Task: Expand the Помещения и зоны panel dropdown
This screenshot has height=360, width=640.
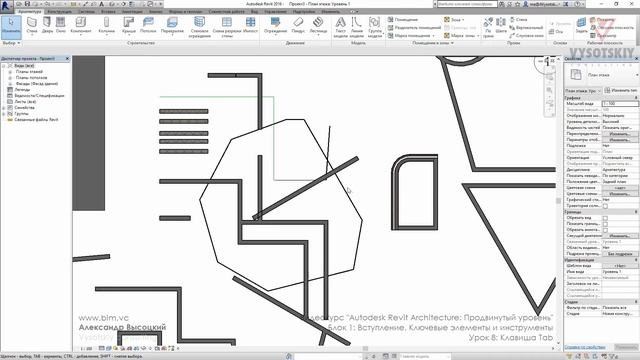Action: coord(433,43)
